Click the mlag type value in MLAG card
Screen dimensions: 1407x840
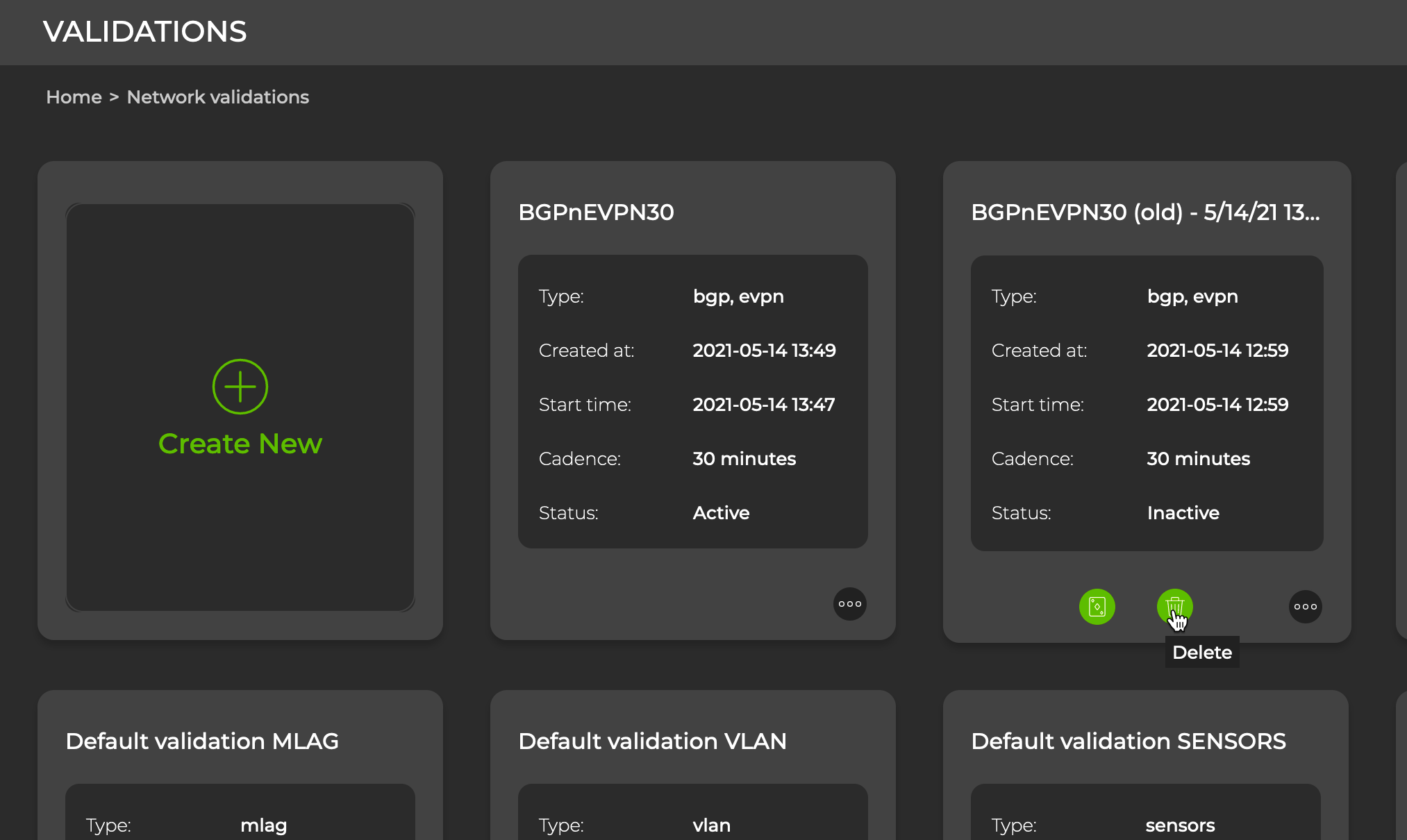click(x=263, y=825)
